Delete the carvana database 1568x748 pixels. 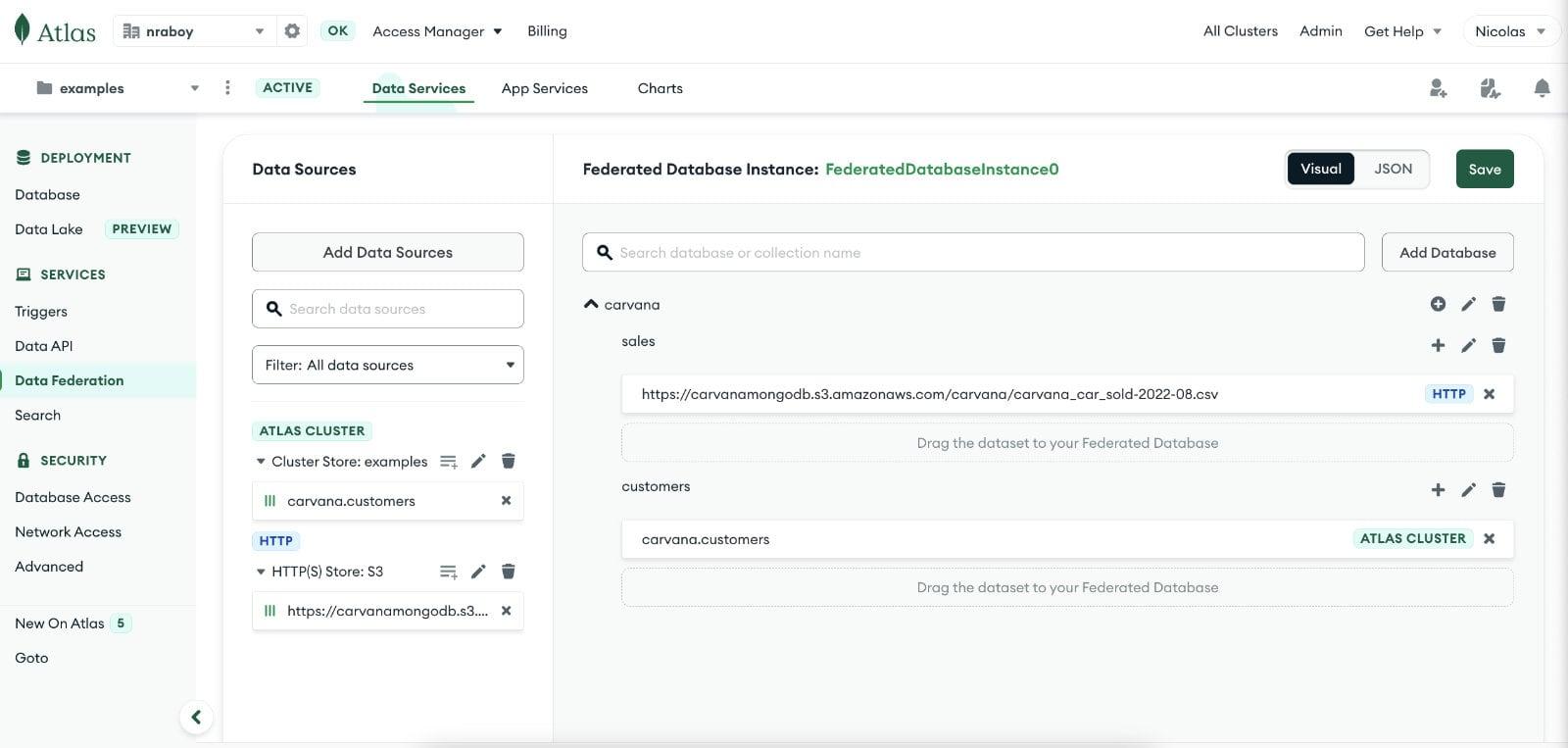[1498, 304]
